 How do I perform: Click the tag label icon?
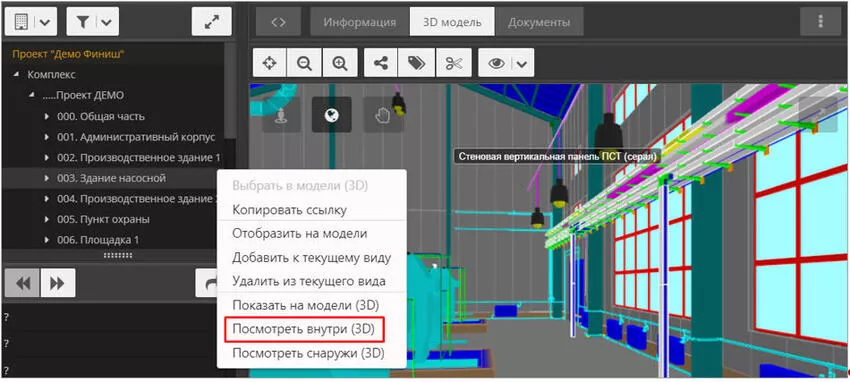click(x=416, y=63)
